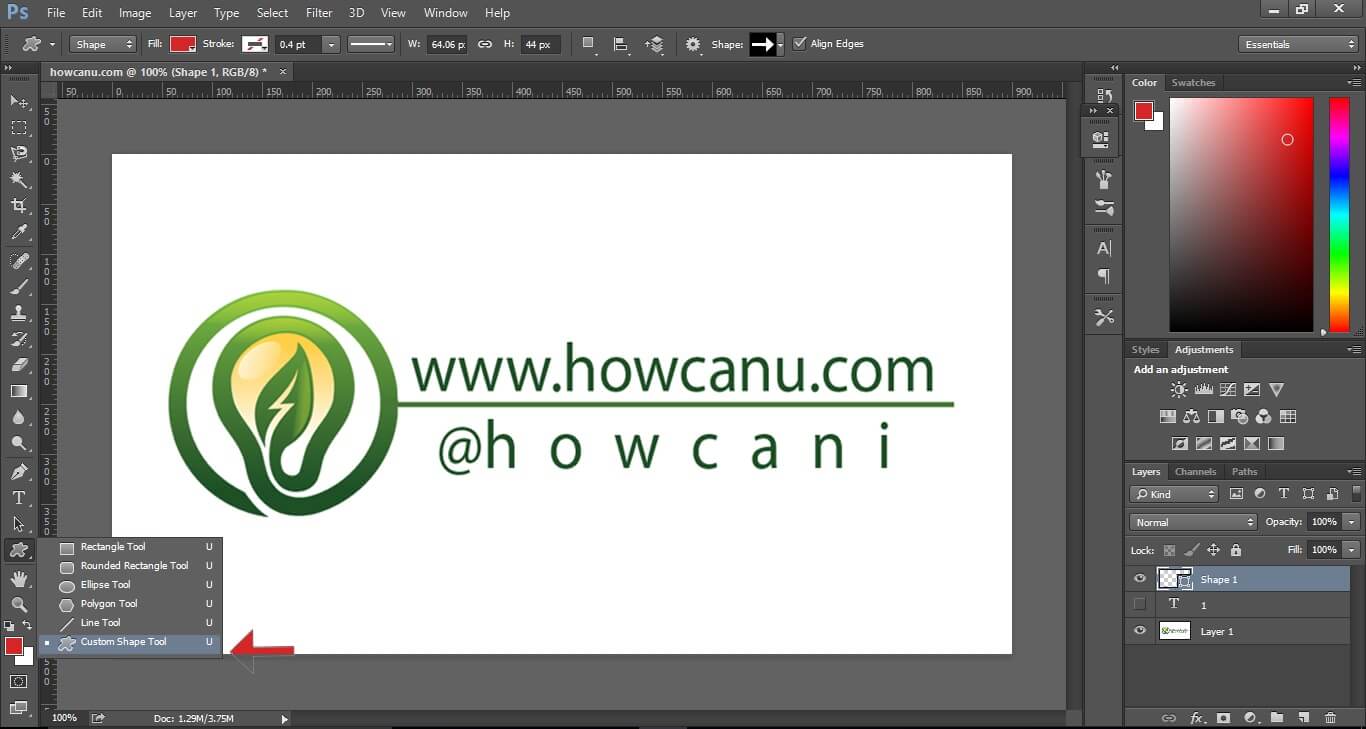
Task: Select the History Brush tool
Action: (19, 339)
